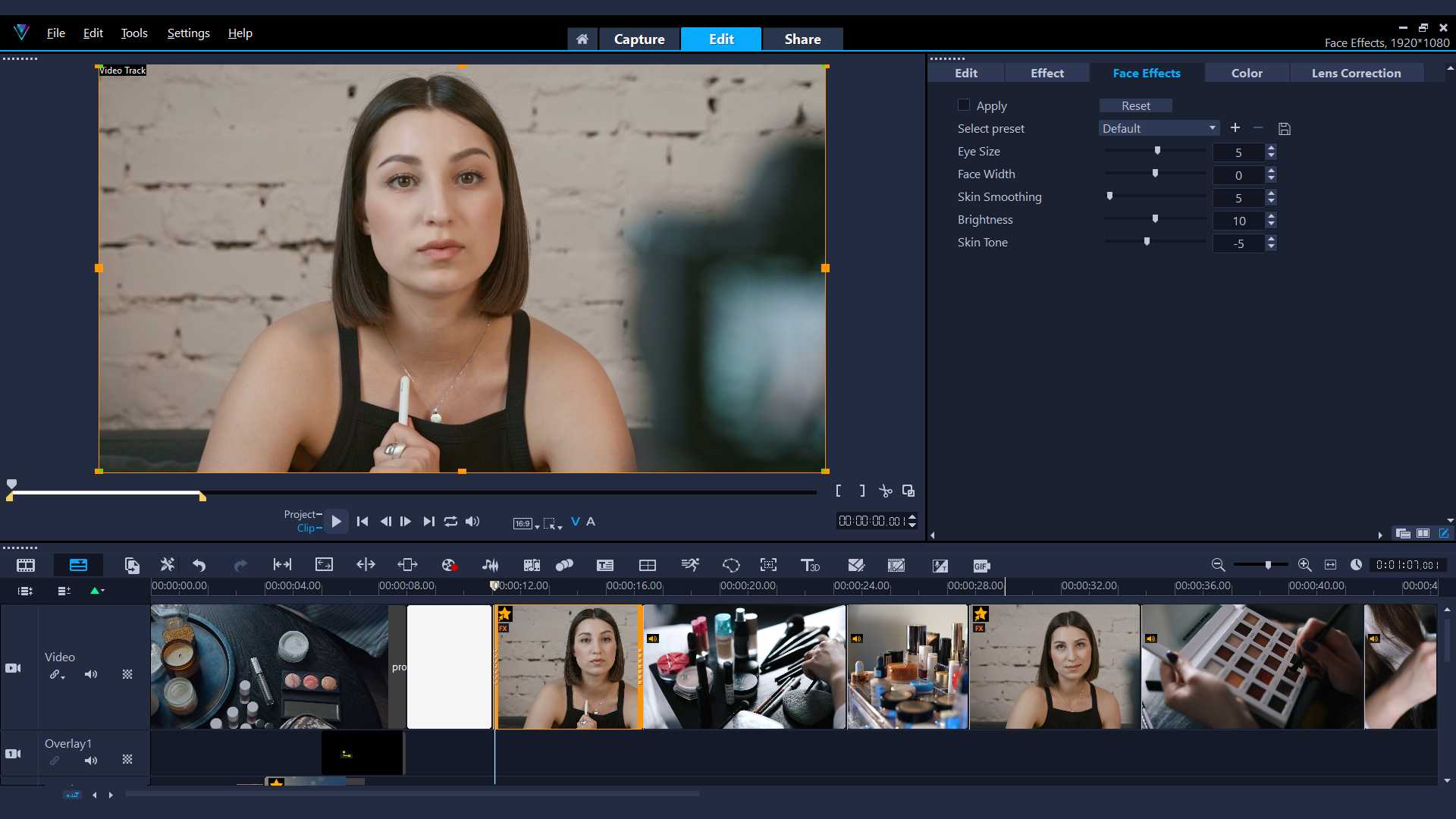Click the split clip scissors icon
The width and height of the screenshot is (1456, 819).
coord(885,491)
